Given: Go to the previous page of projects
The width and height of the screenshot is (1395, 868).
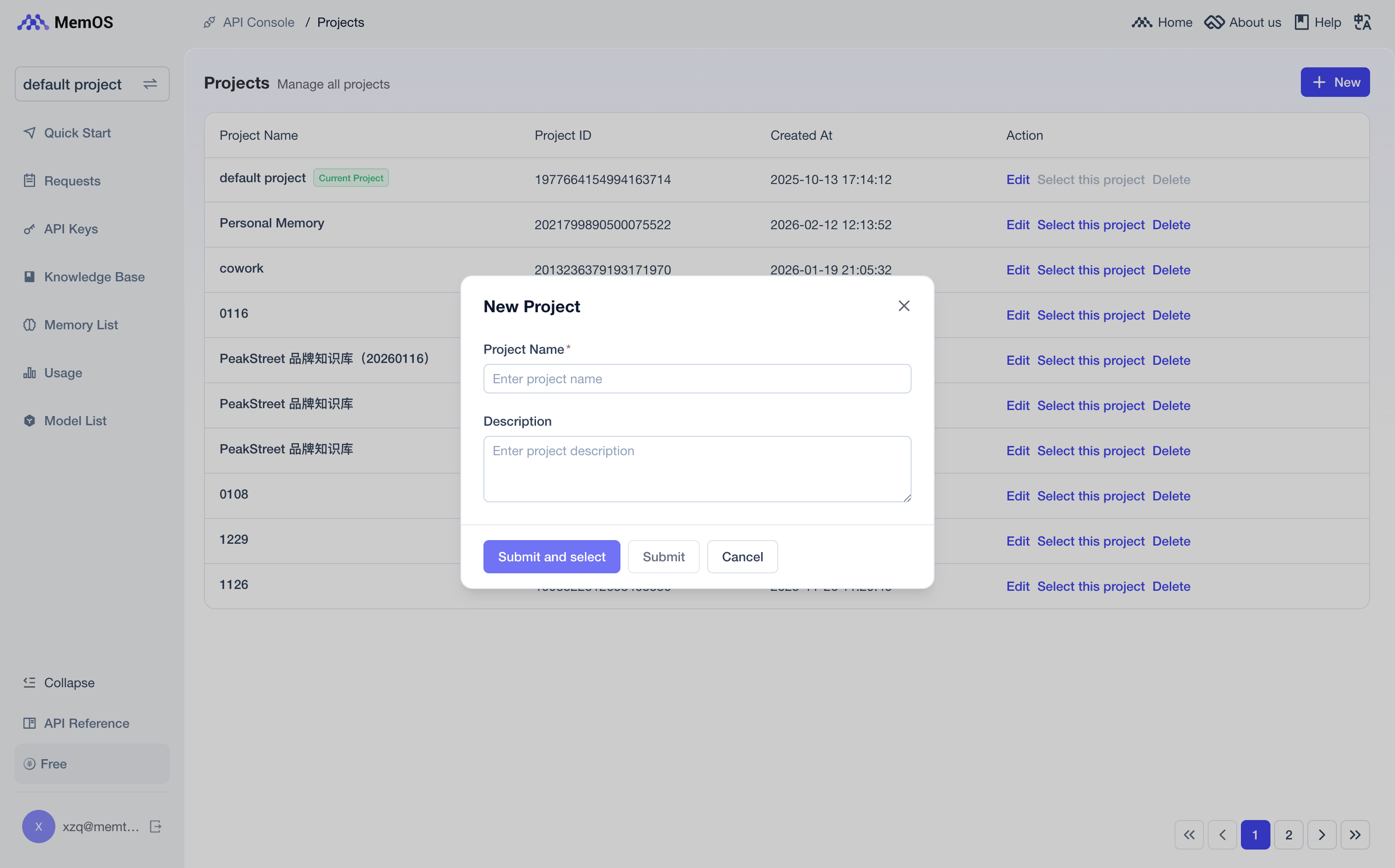Looking at the screenshot, I should pos(1222,835).
